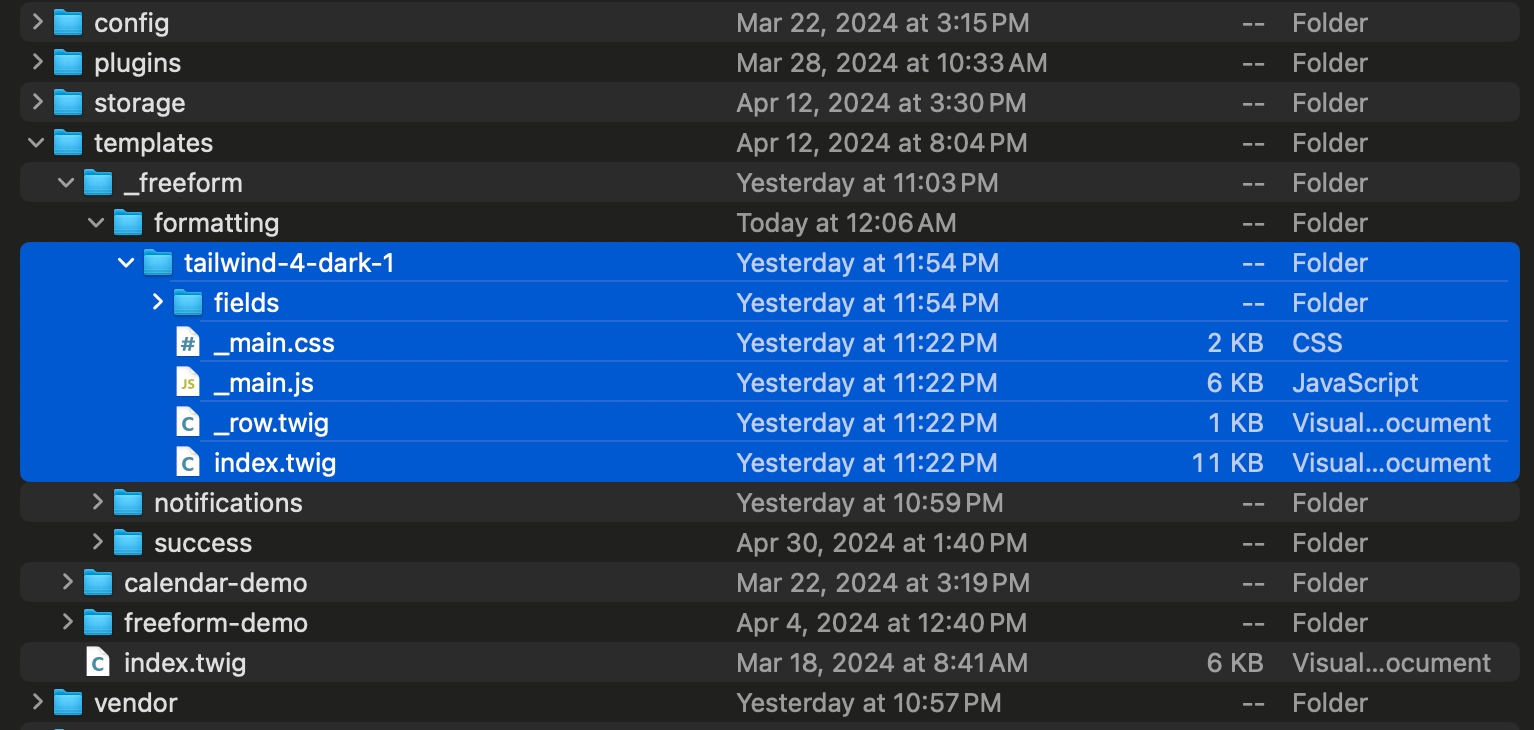Screen dimensions: 1534x730
Task: Click the plugins folder icon
Action: [x=67, y=63]
